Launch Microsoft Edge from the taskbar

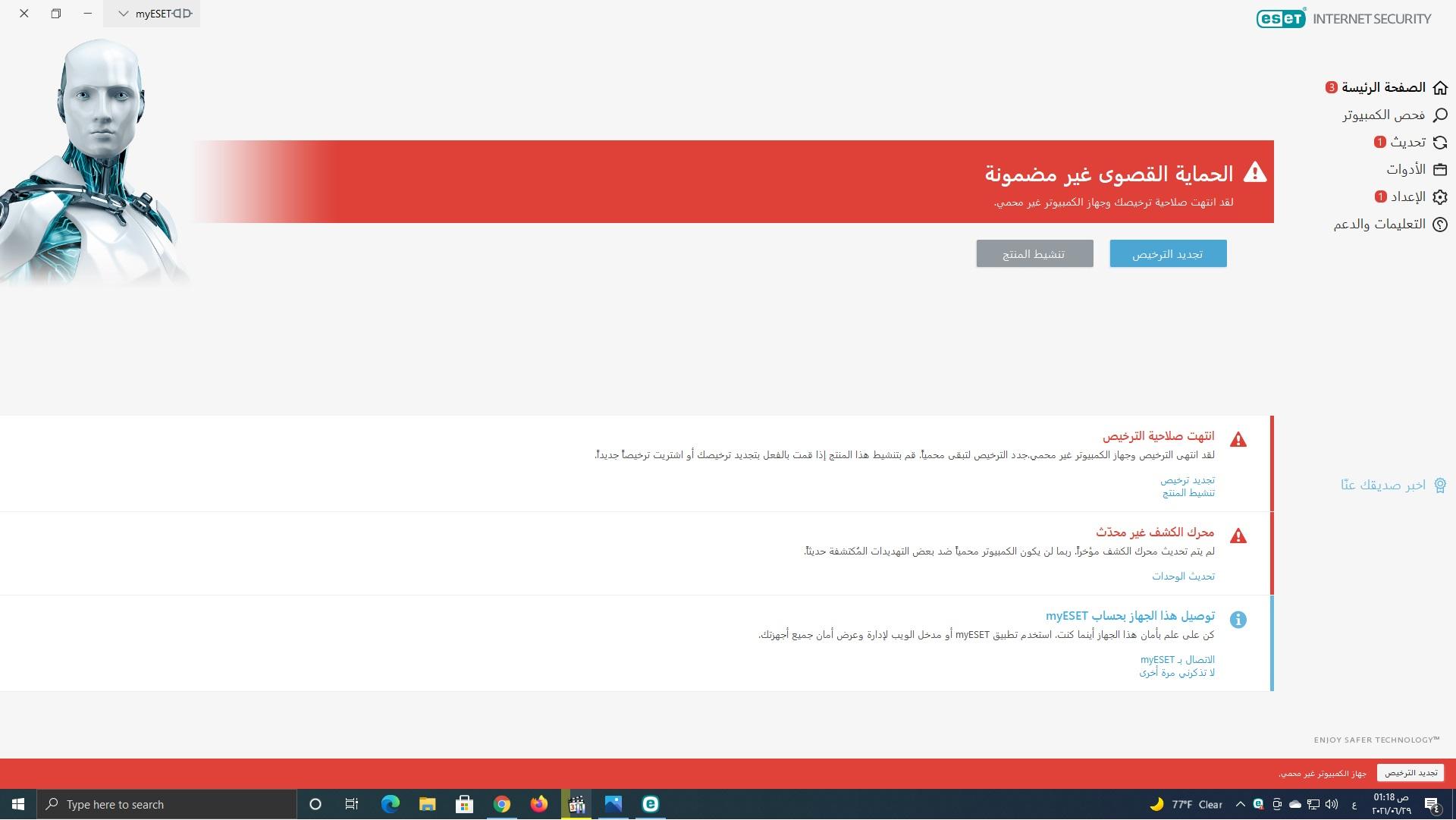(x=390, y=804)
